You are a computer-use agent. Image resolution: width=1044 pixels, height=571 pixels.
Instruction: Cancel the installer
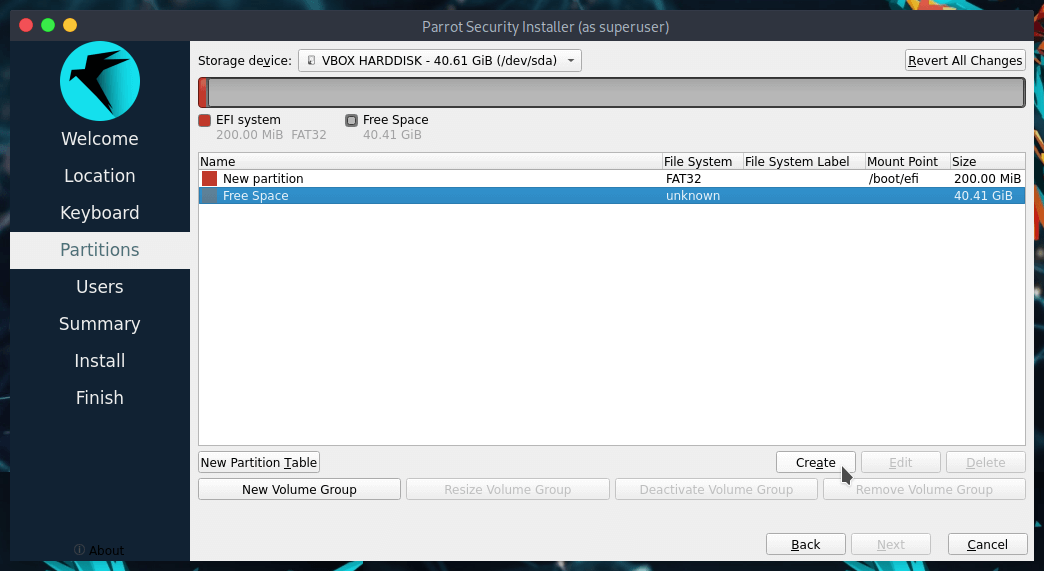click(x=986, y=544)
